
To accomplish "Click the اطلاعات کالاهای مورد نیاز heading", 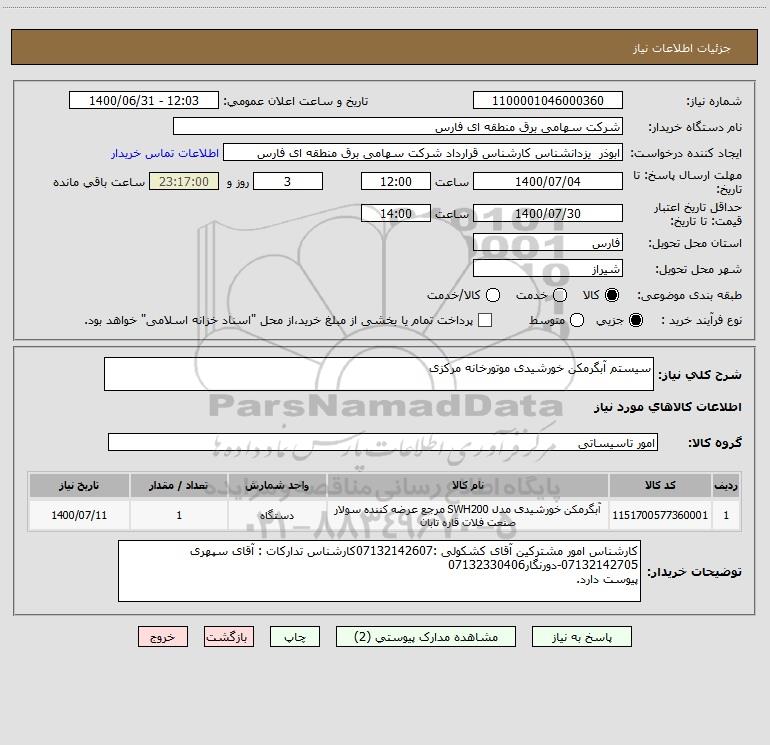I will pos(668,407).
